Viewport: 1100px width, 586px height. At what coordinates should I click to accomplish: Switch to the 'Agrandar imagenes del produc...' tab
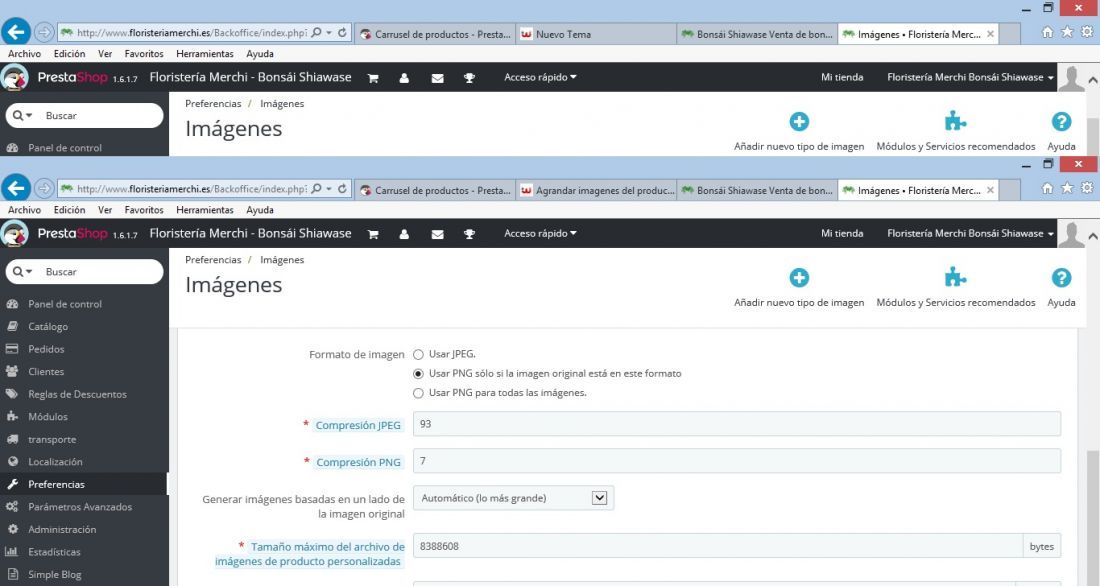(x=596, y=190)
